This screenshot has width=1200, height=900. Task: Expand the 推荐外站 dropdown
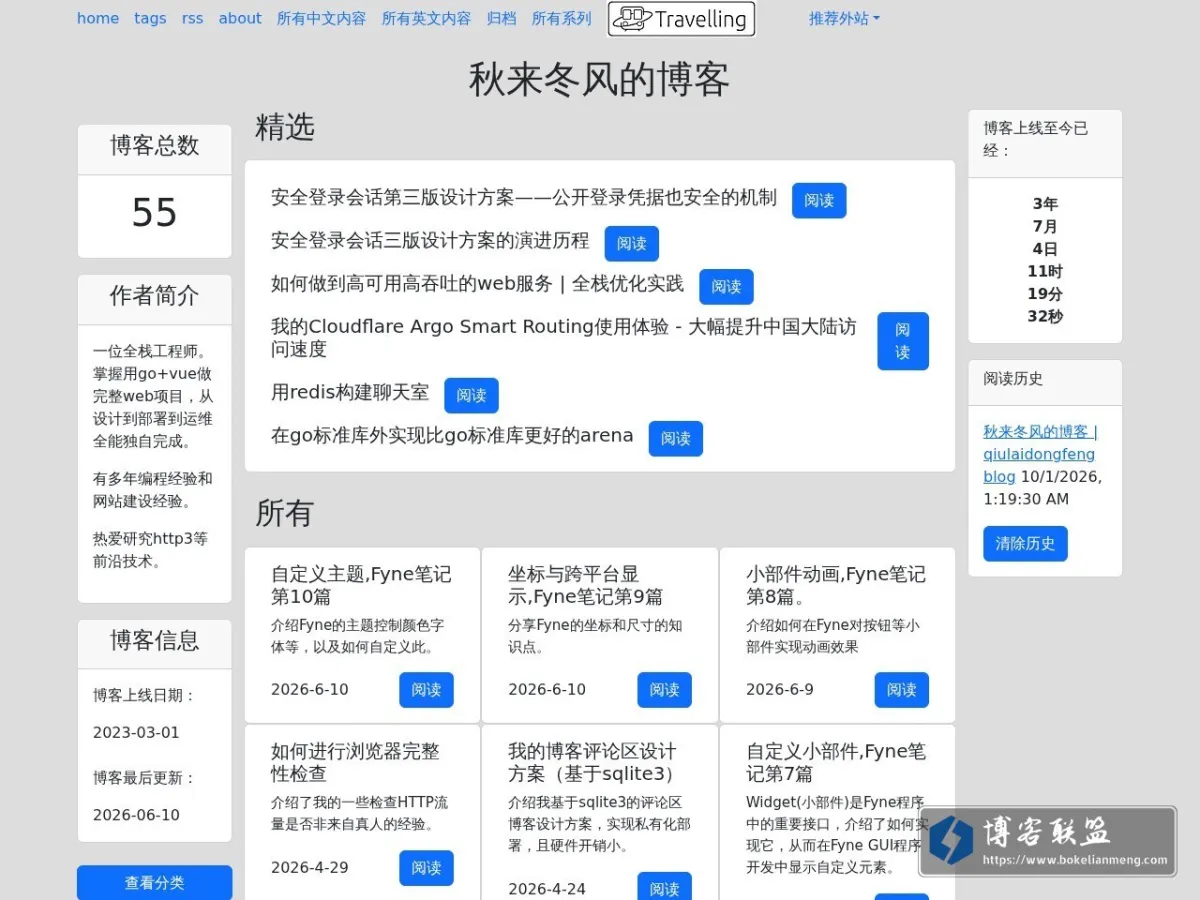pos(844,18)
